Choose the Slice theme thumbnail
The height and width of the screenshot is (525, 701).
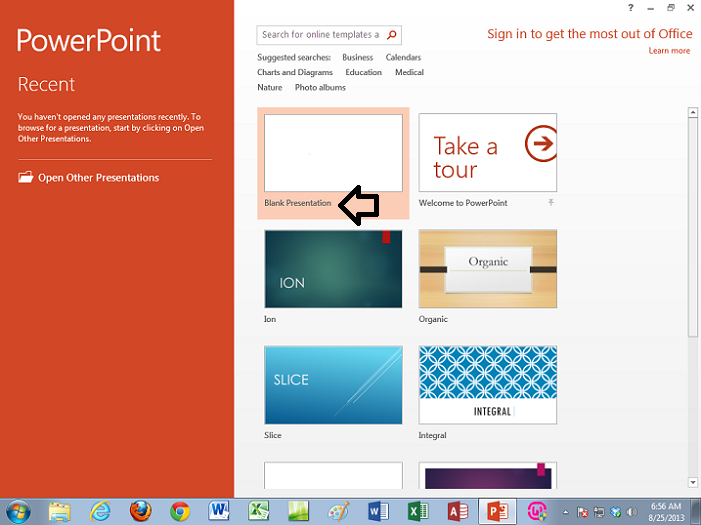click(333, 385)
